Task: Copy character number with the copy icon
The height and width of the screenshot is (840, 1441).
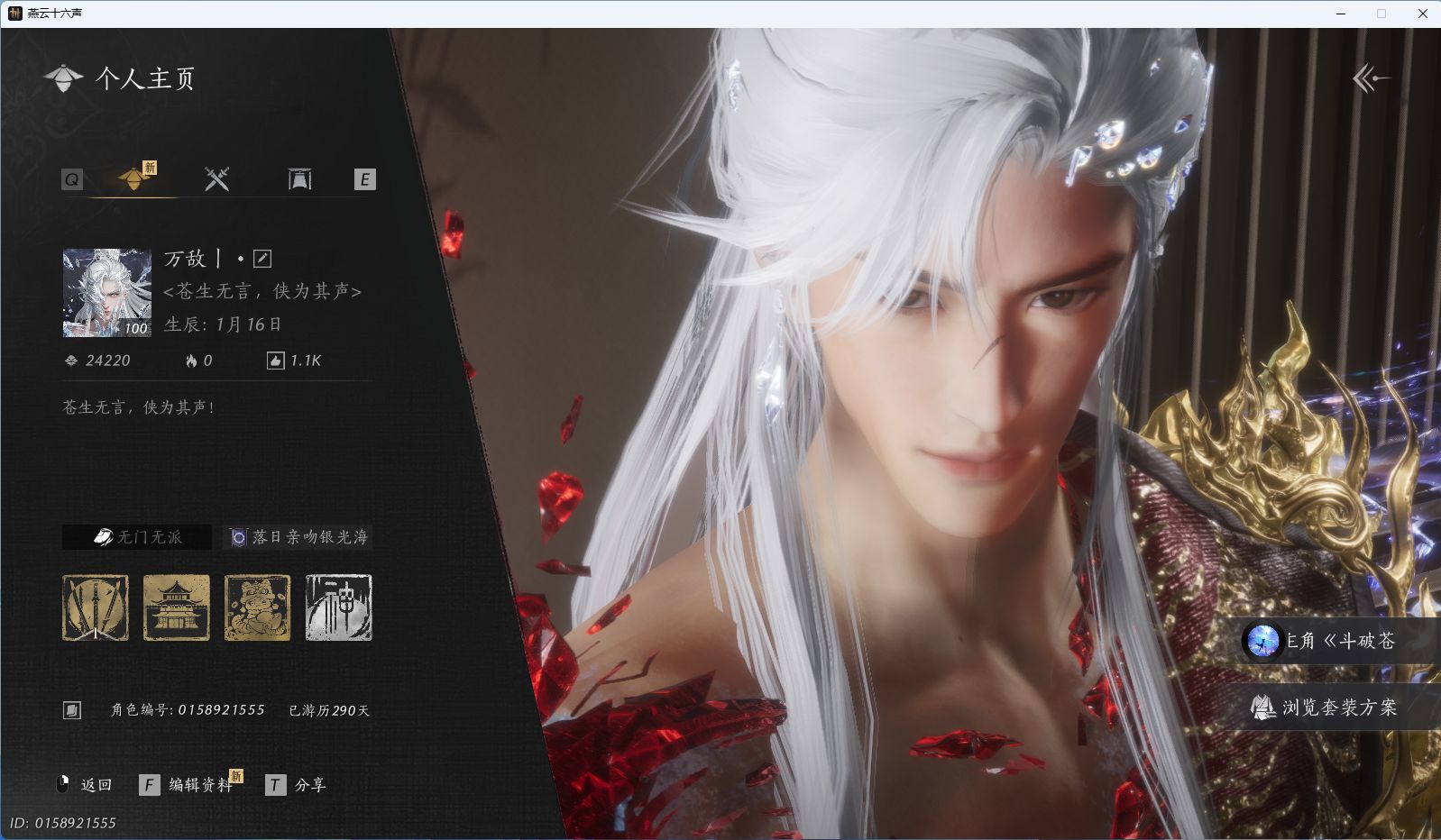Action: (x=72, y=710)
